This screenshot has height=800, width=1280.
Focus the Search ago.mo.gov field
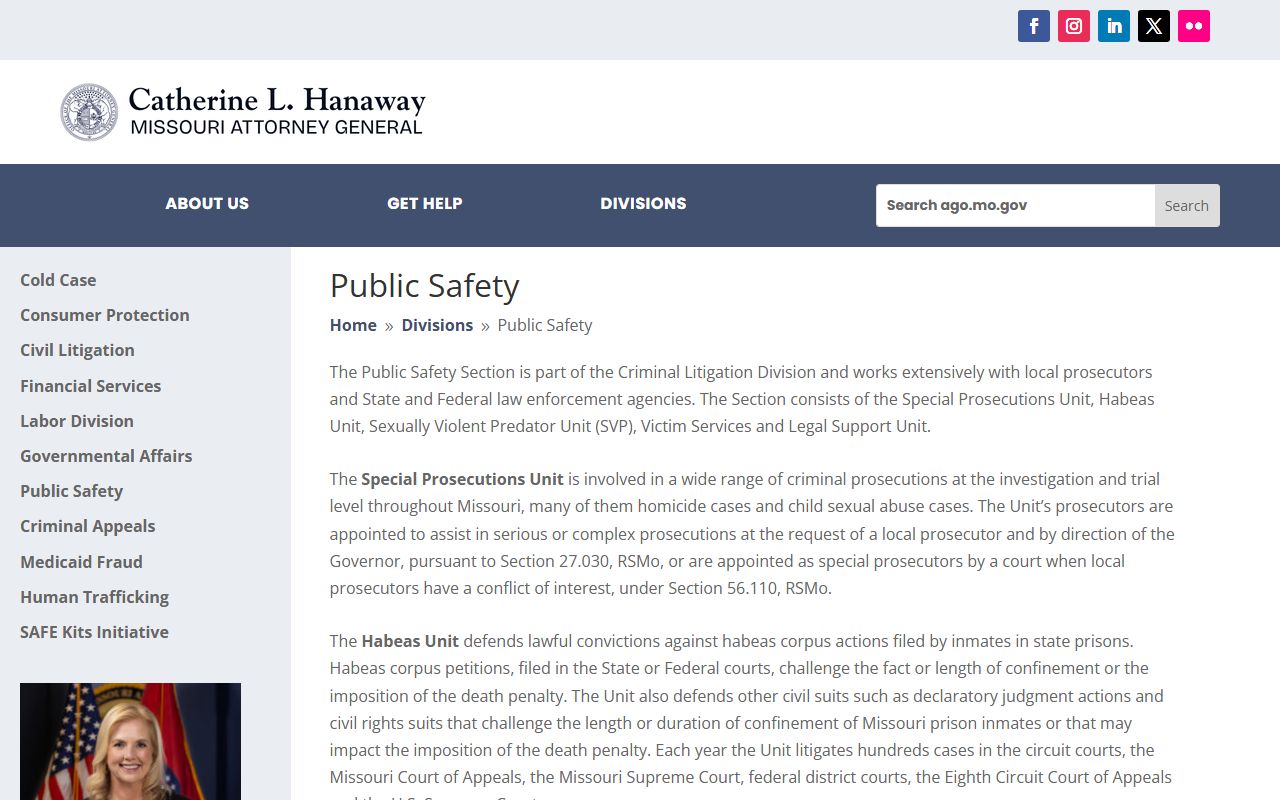1015,205
